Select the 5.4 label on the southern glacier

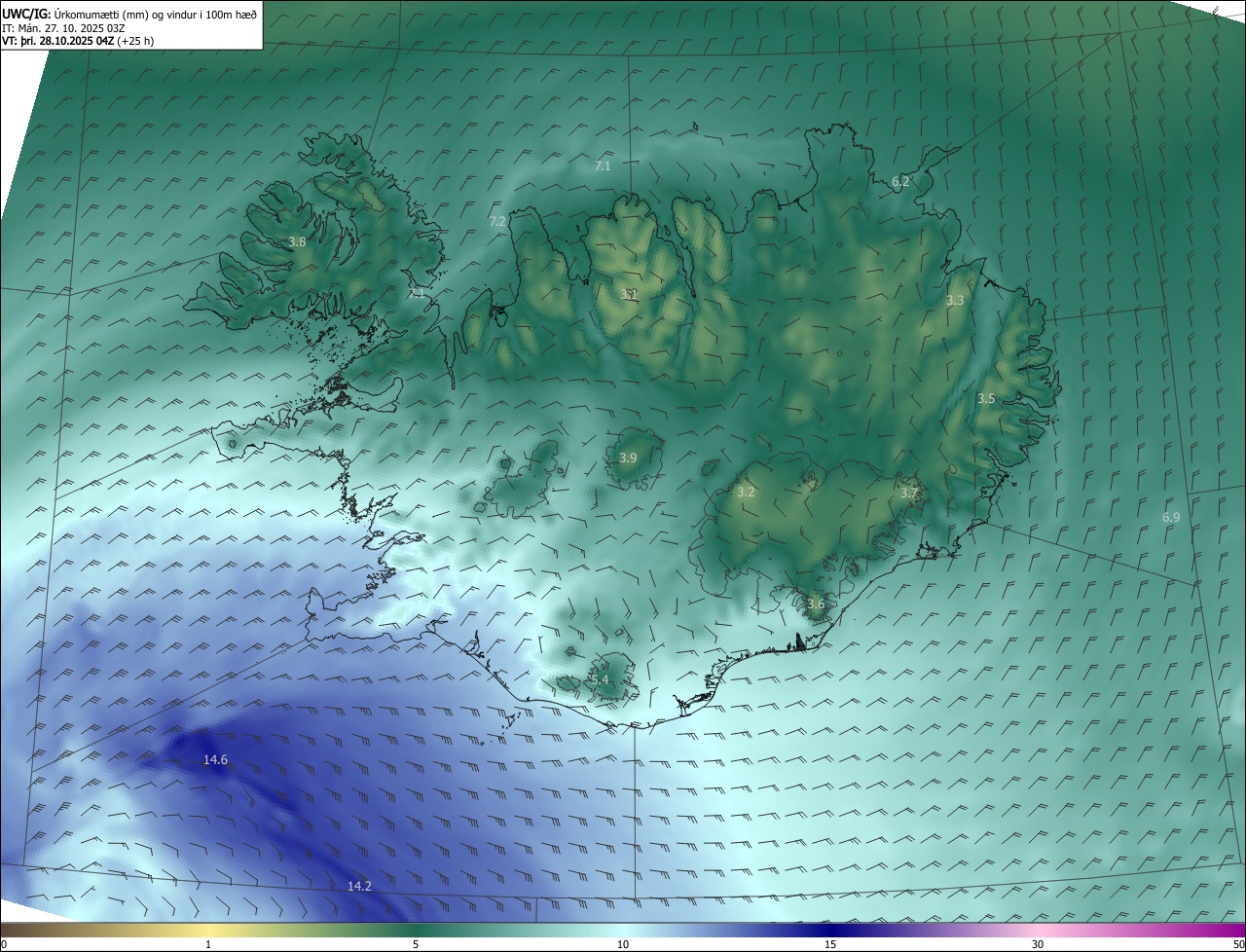click(600, 679)
